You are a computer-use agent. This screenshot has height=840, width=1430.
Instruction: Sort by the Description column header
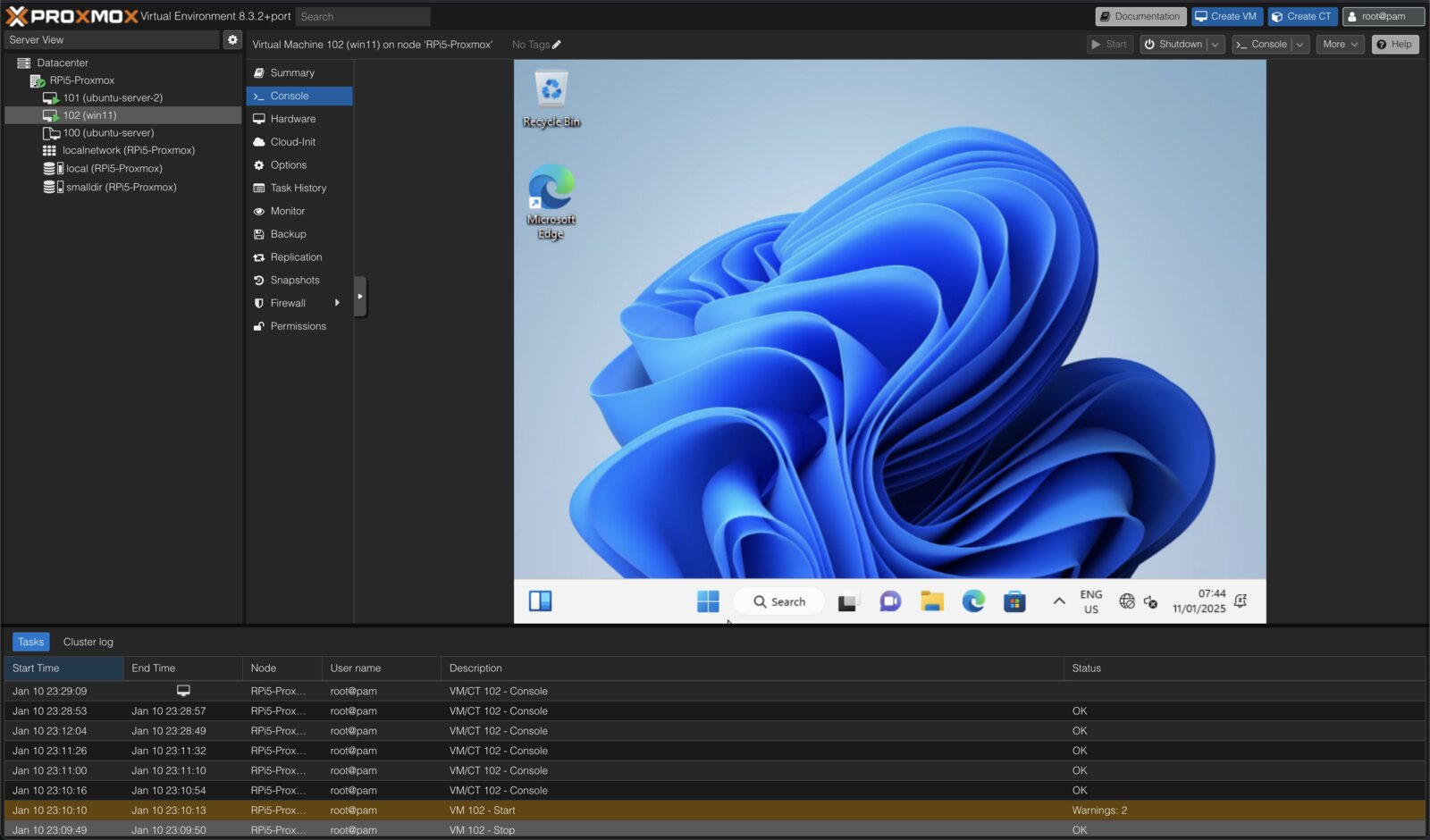tap(753, 668)
